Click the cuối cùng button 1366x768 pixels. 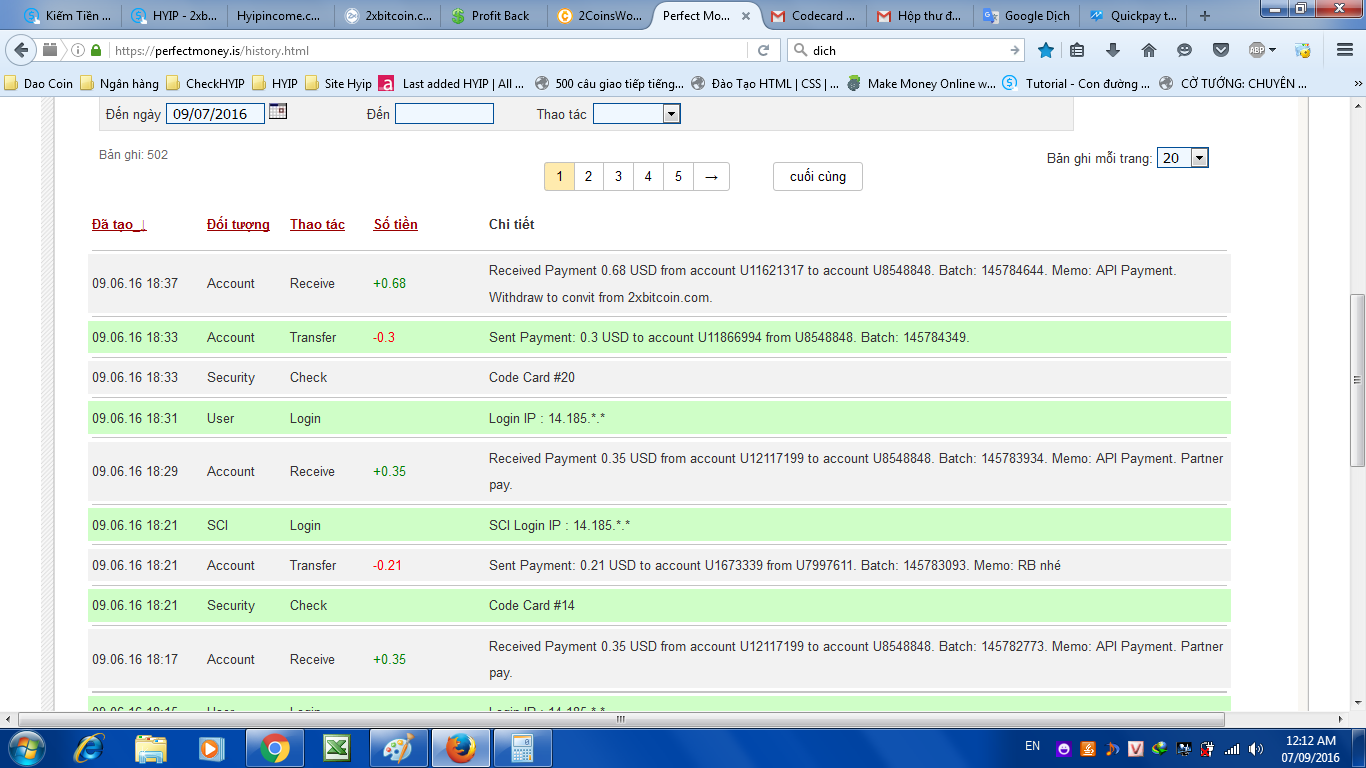point(818,177)
